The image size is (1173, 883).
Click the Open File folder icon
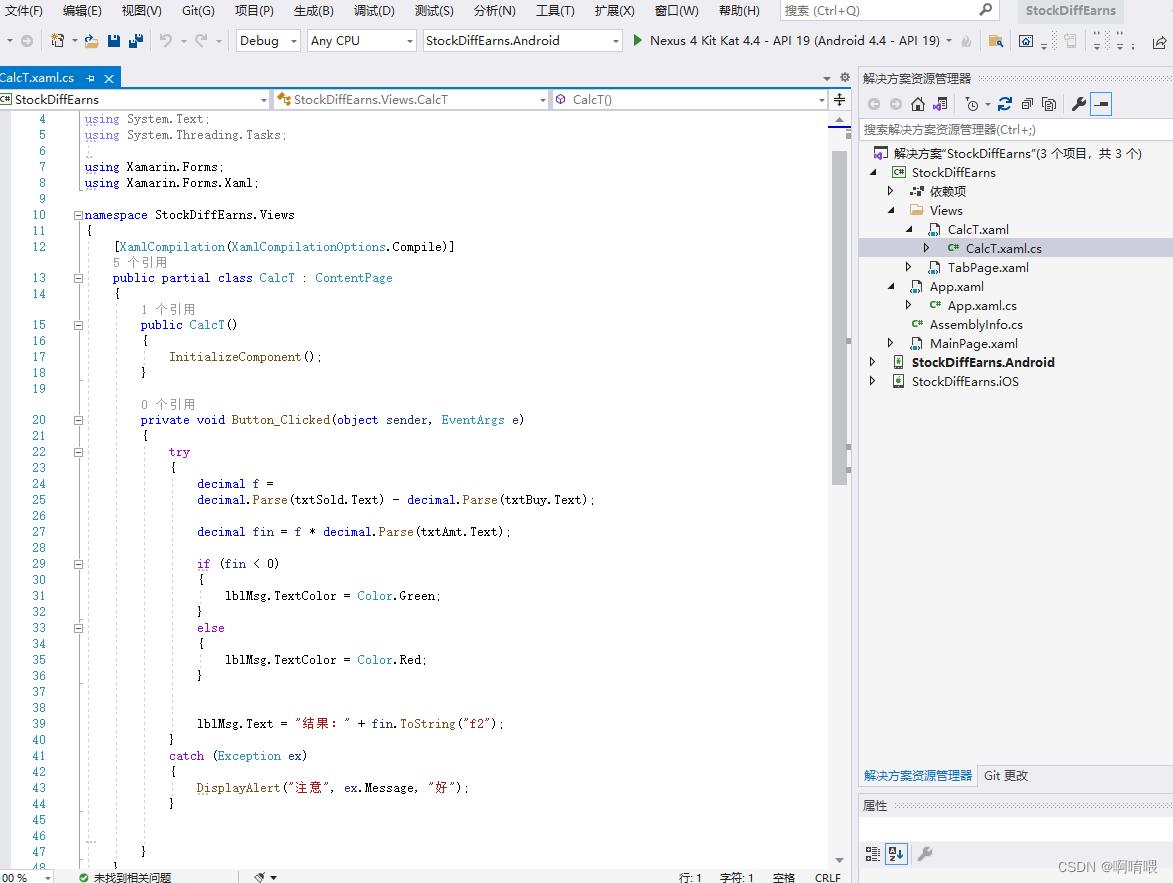(x=91, y=41)
